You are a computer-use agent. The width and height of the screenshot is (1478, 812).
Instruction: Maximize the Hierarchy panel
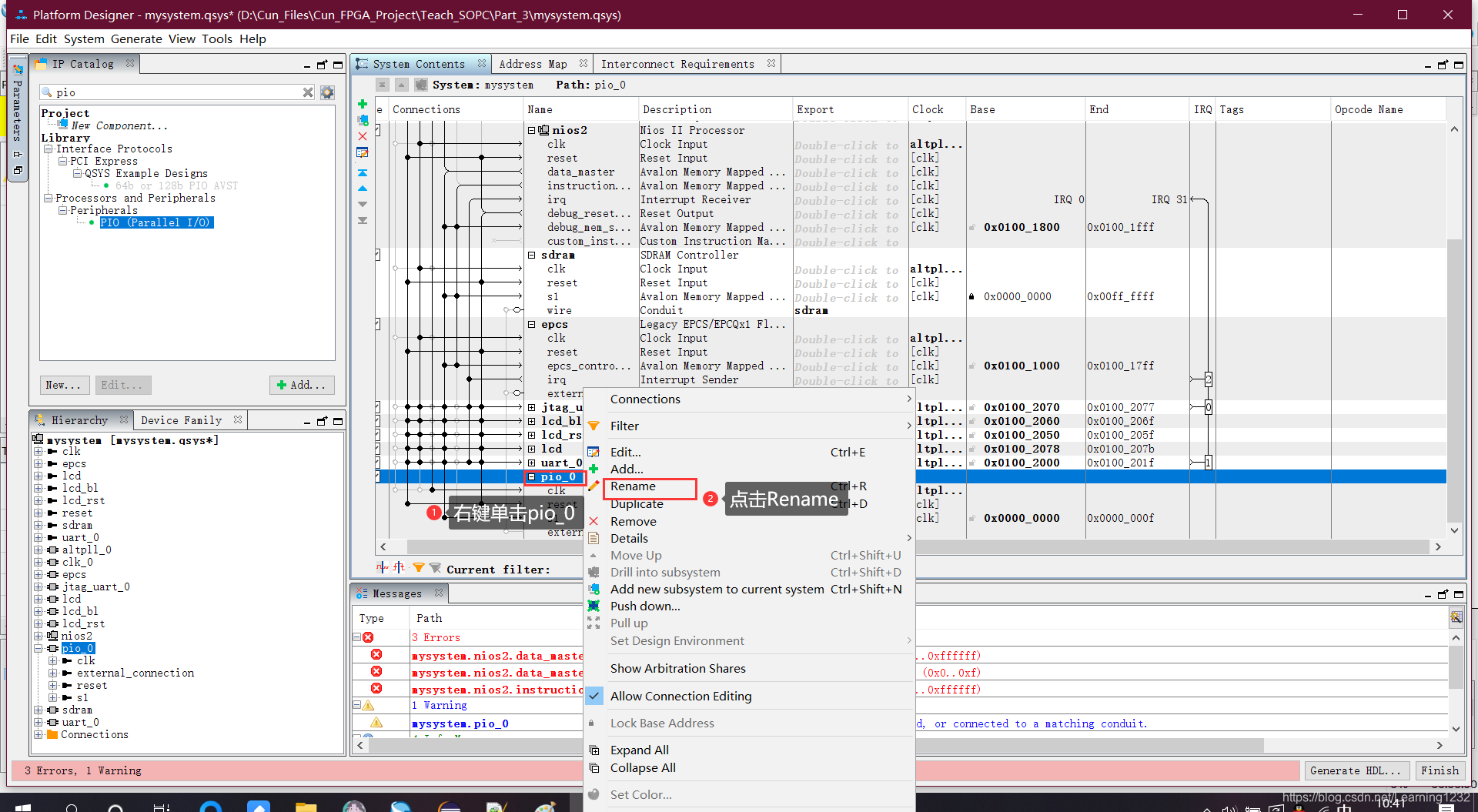click(x=338, y=421)
